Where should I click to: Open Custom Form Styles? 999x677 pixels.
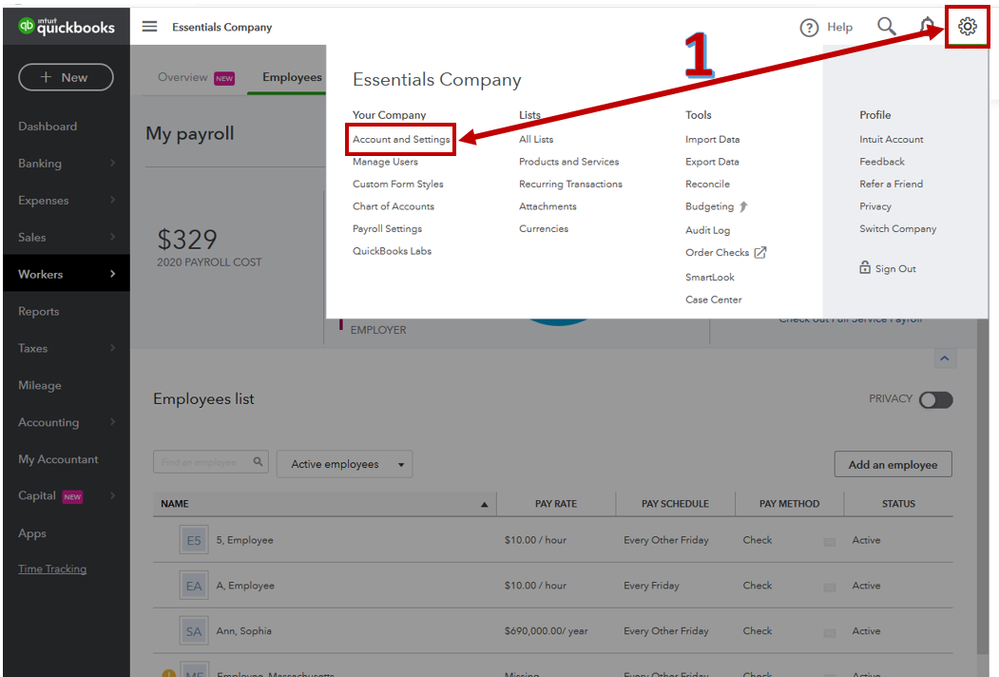tap(398, 184)
